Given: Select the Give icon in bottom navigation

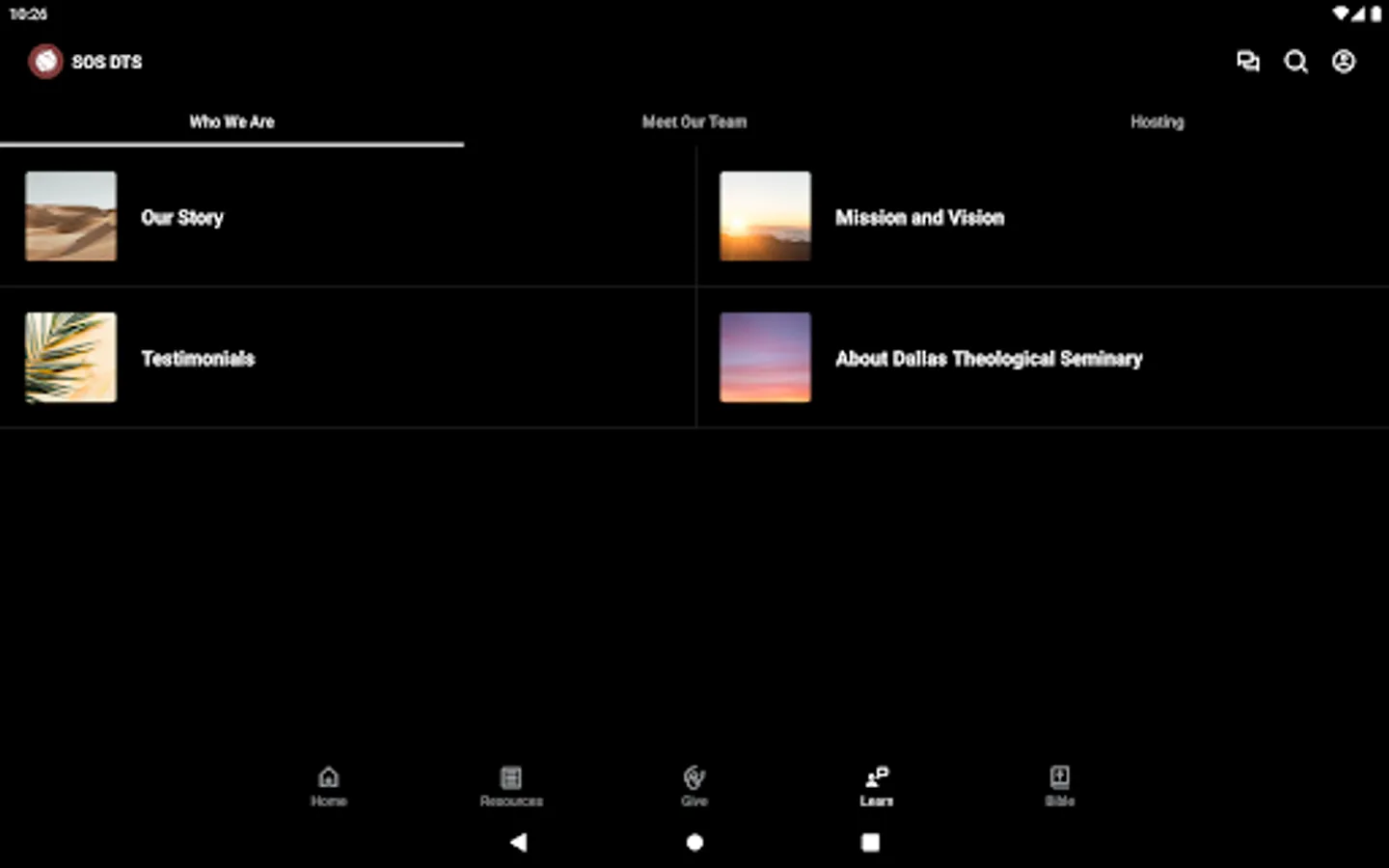Looking at the screenshot, I should 694,784.
